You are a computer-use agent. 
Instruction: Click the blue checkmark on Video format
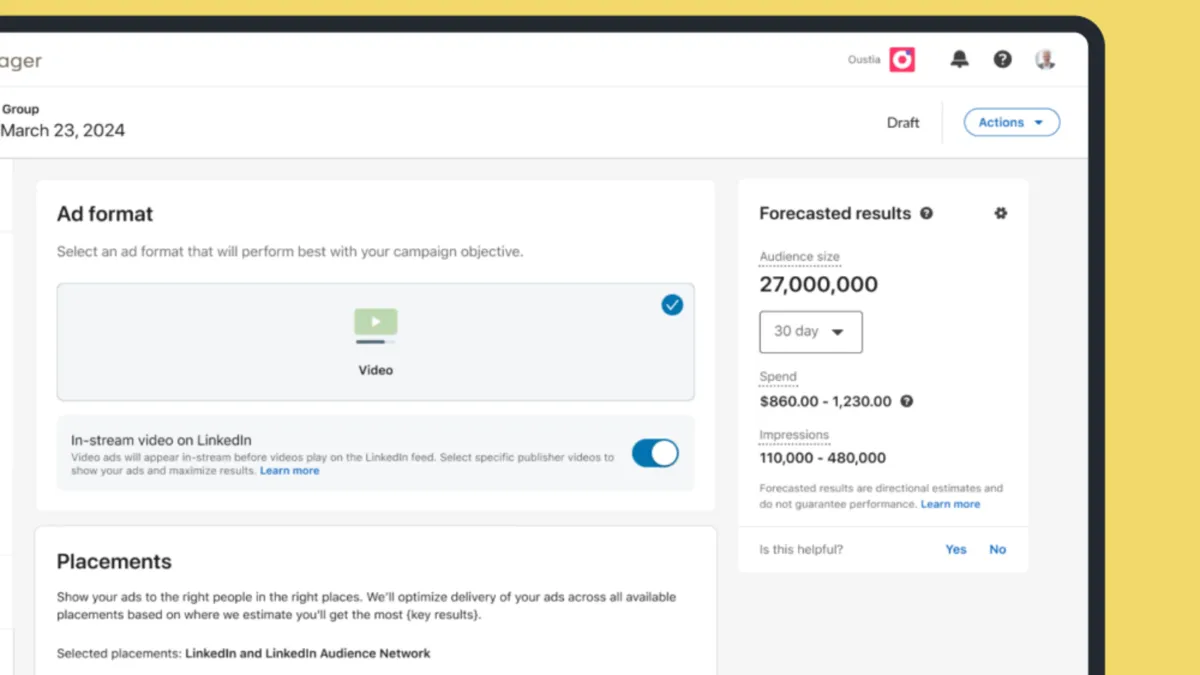tap(672, 304)
